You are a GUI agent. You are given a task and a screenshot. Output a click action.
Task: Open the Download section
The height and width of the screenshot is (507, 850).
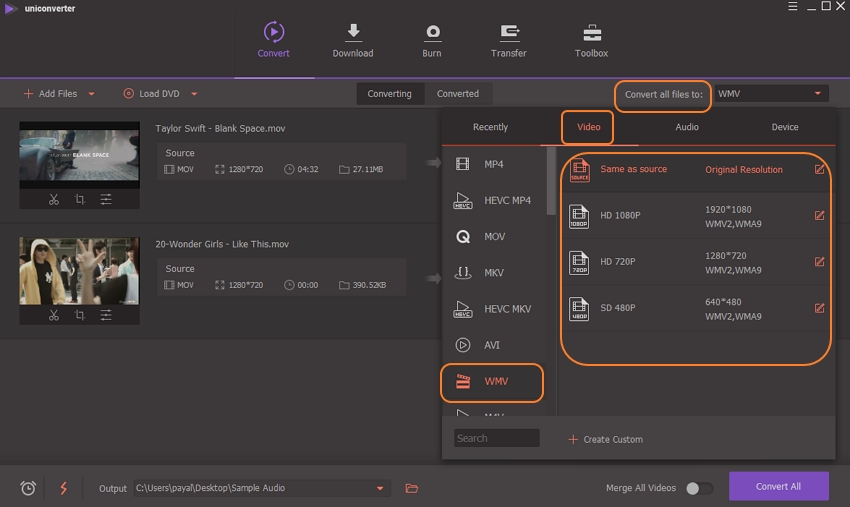[353, 40]
